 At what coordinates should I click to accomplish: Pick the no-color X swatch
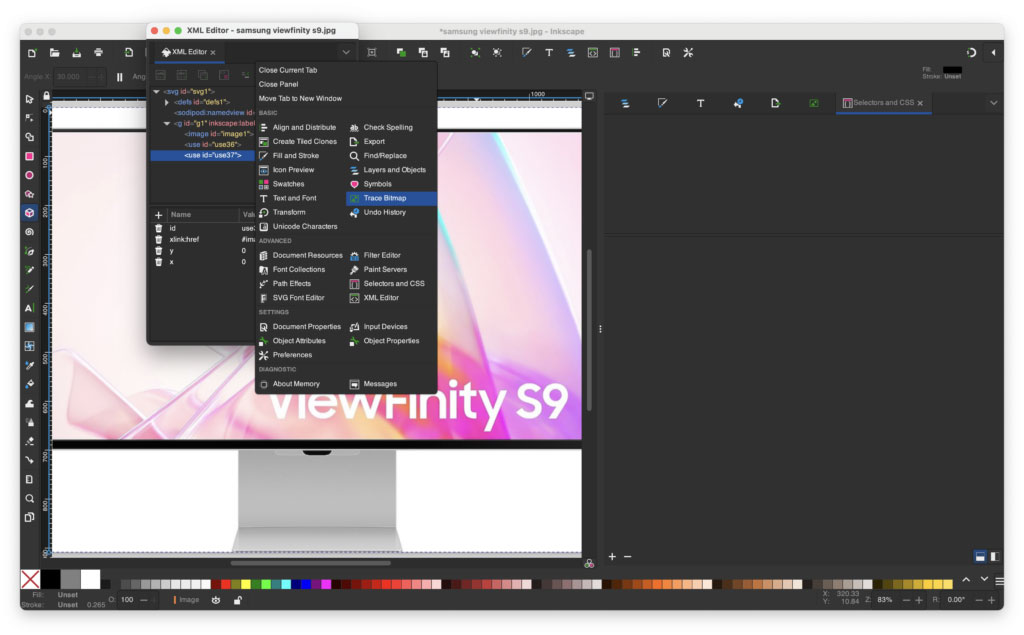point(30,579)
